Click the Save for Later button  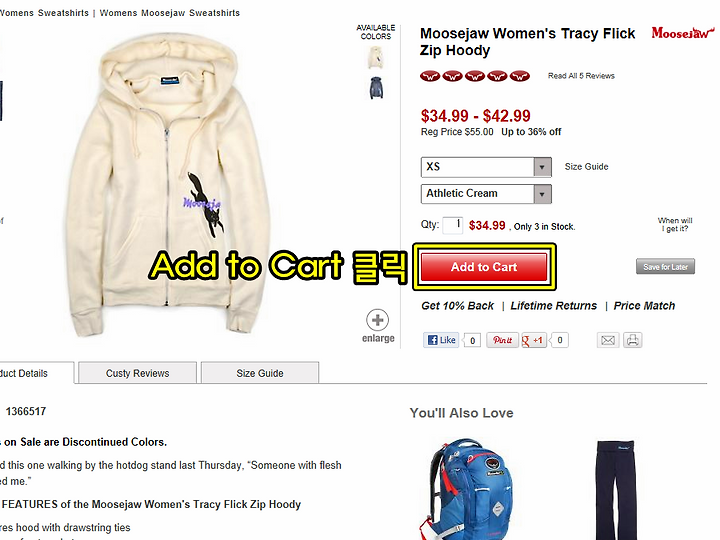(x=665, y=266)
